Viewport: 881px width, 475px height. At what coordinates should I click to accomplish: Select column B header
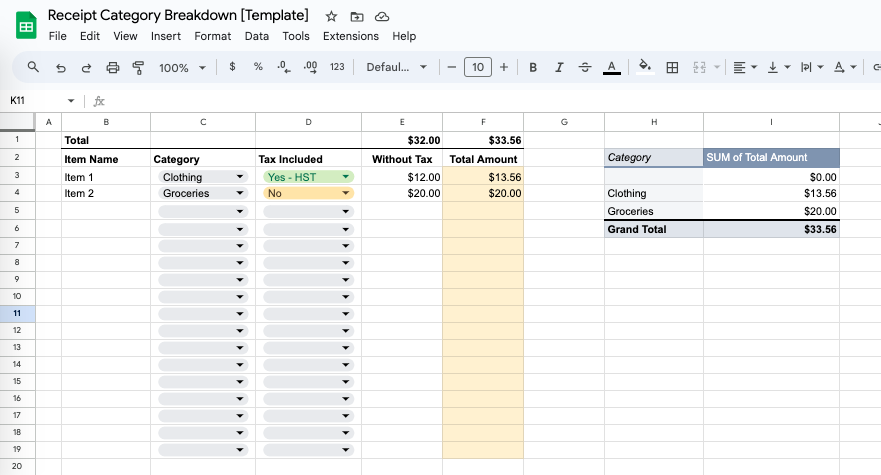106,122
